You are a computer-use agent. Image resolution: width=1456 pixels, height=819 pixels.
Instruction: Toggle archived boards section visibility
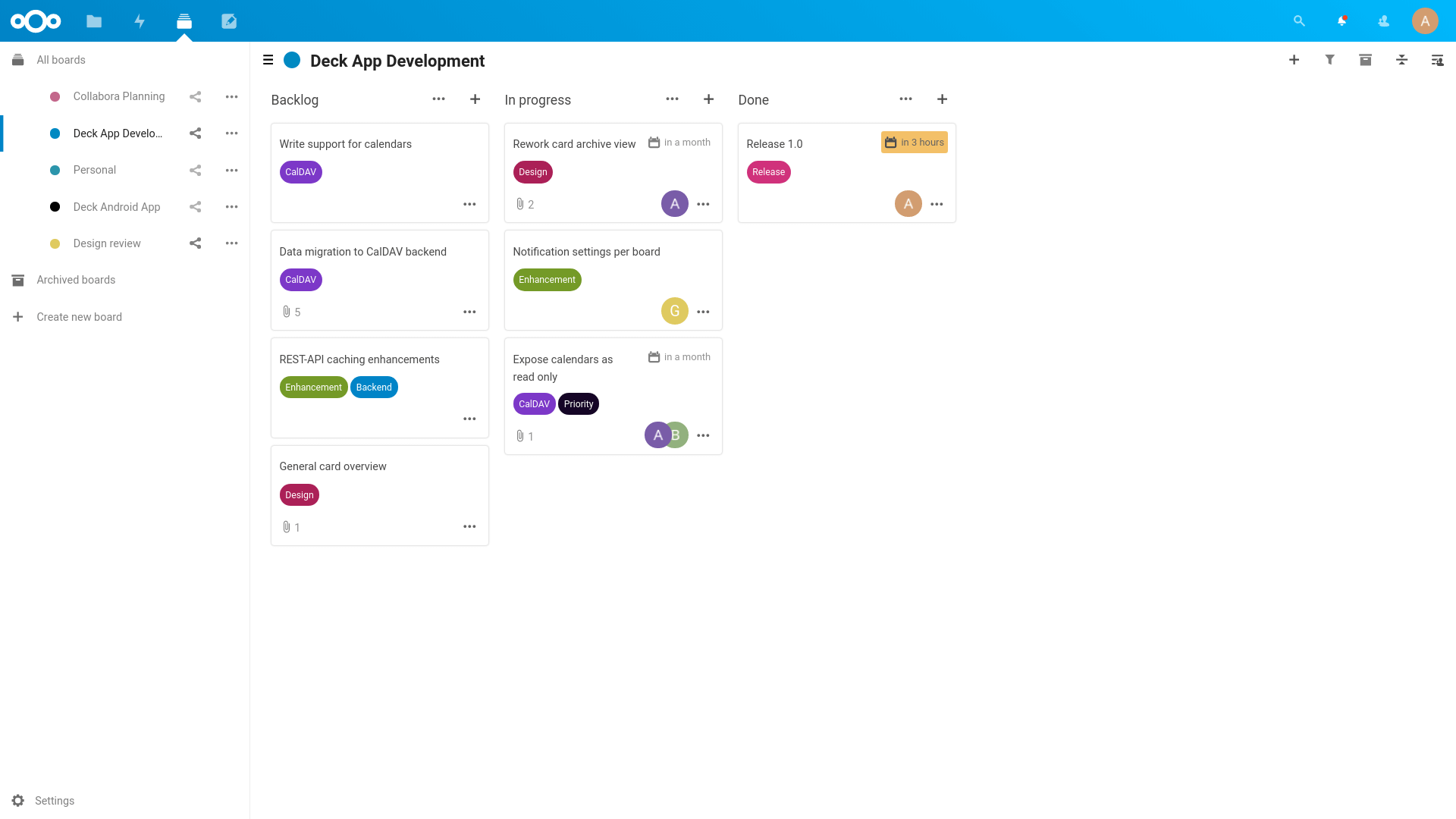click(x=76, y=280)
